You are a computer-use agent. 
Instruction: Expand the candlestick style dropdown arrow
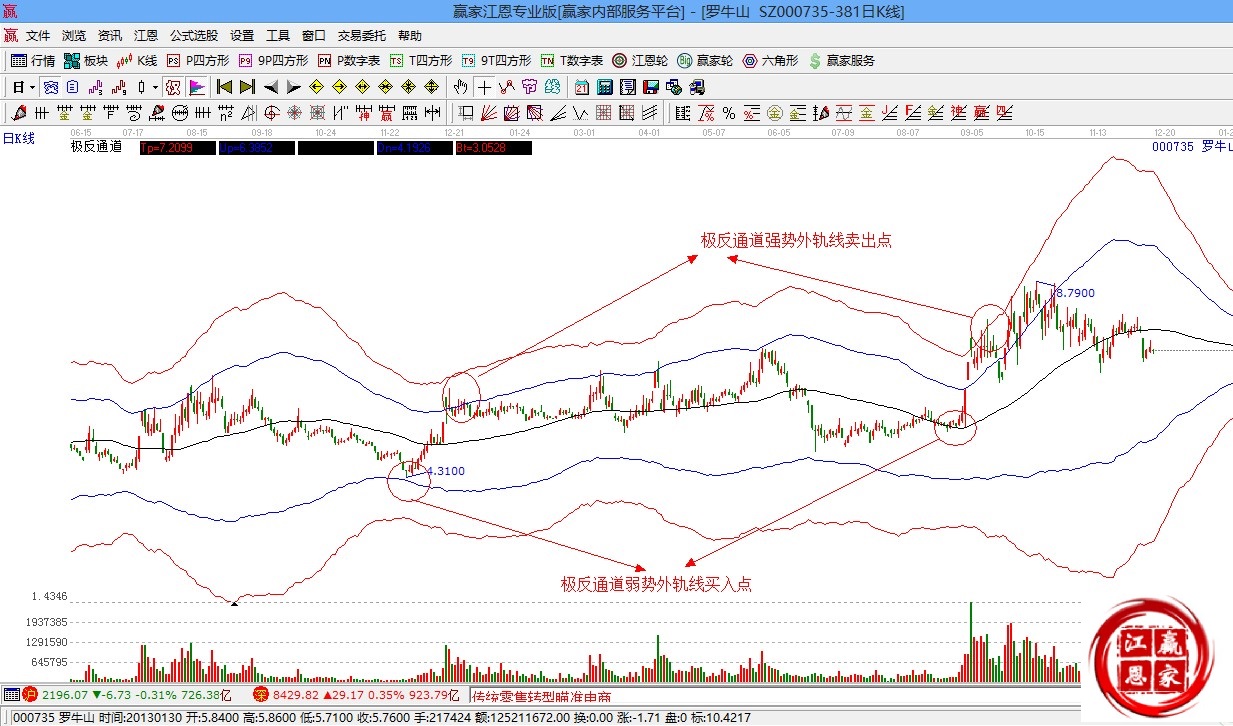tap(155, 87)
